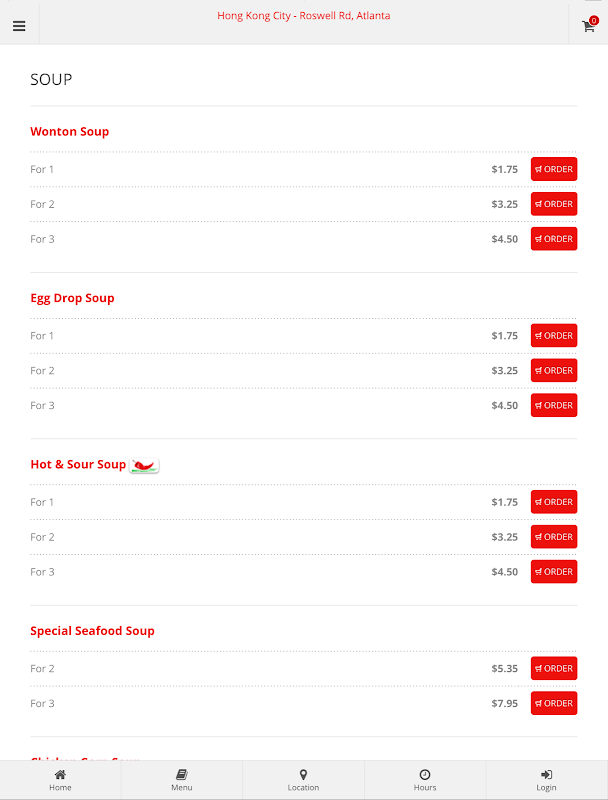This screenshot has height=800, width=608.
Task: View the Hours clock tab
Action: coord(425,781)
